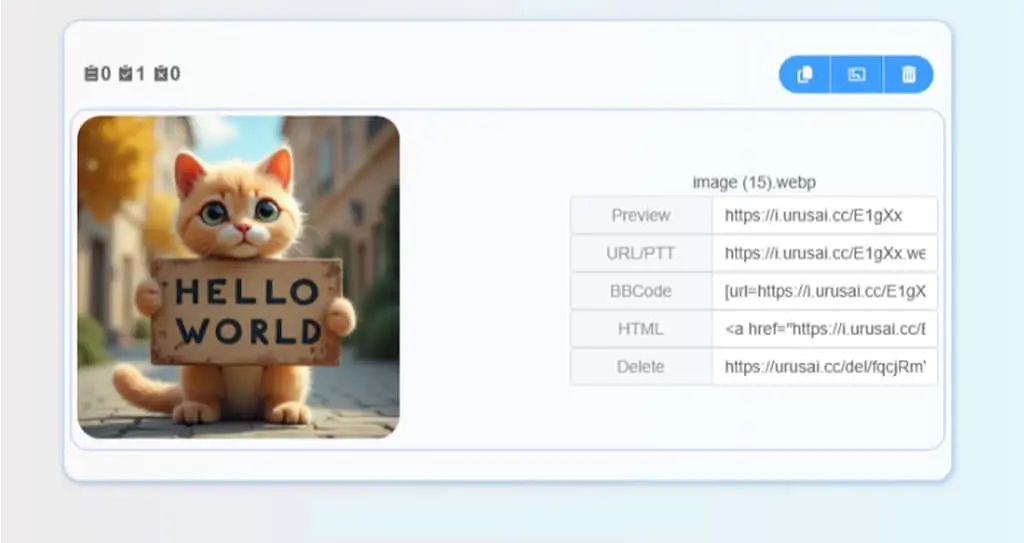The image size is (1024, 543).
Task: Click the Delete link field
Action: click(825, 367)
